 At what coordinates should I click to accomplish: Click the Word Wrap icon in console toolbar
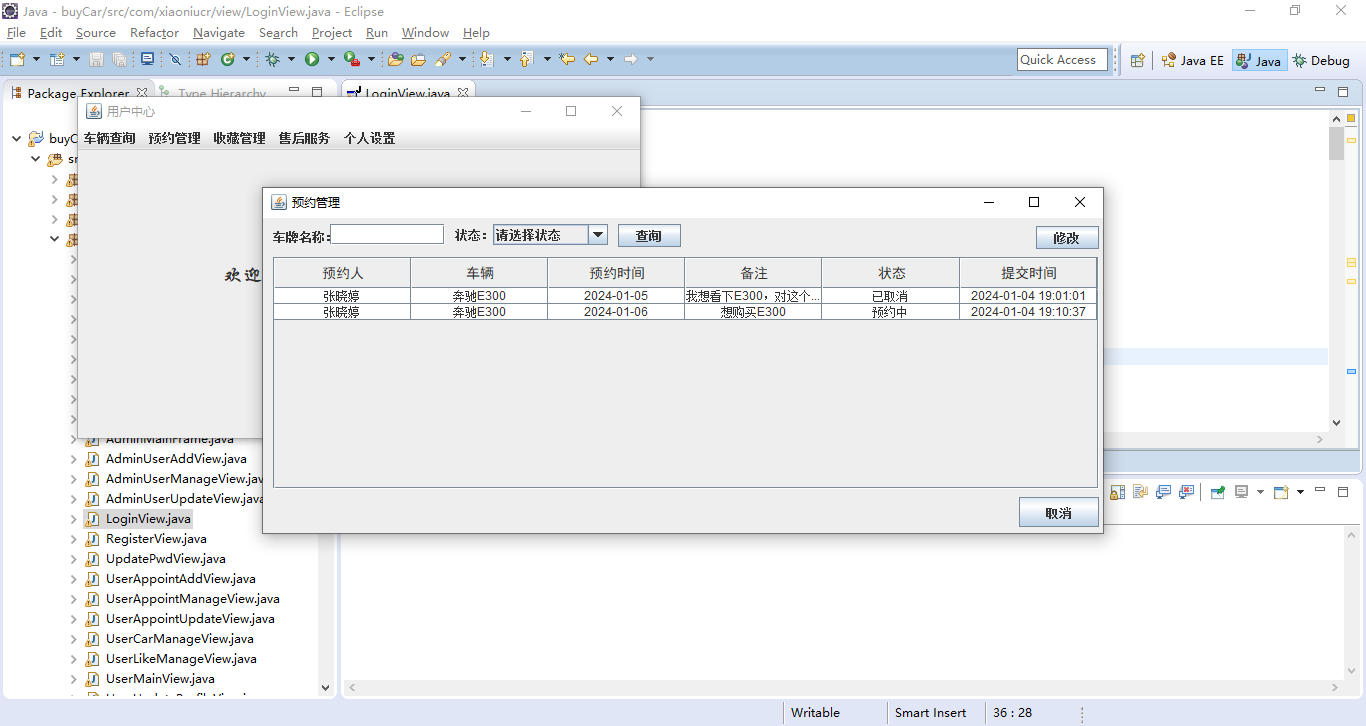pyautogui.click(x=1140, y=492)
